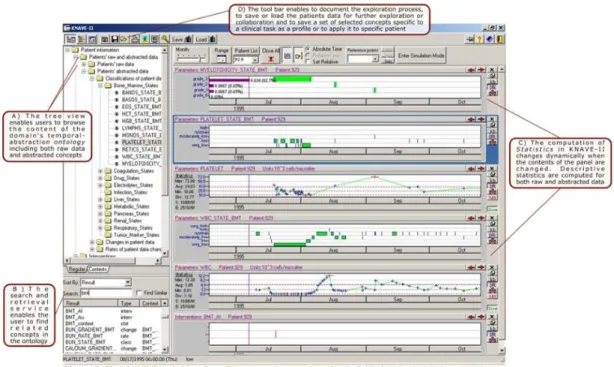Click the Type column header

click(x=128, y=303)
